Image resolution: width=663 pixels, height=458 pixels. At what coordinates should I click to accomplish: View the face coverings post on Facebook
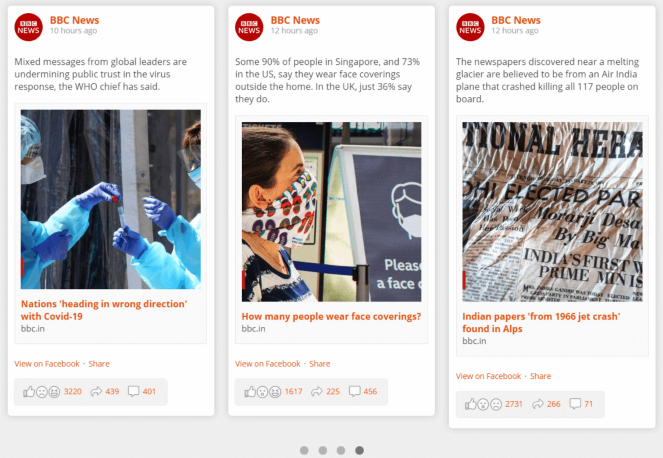click(268, 364)
